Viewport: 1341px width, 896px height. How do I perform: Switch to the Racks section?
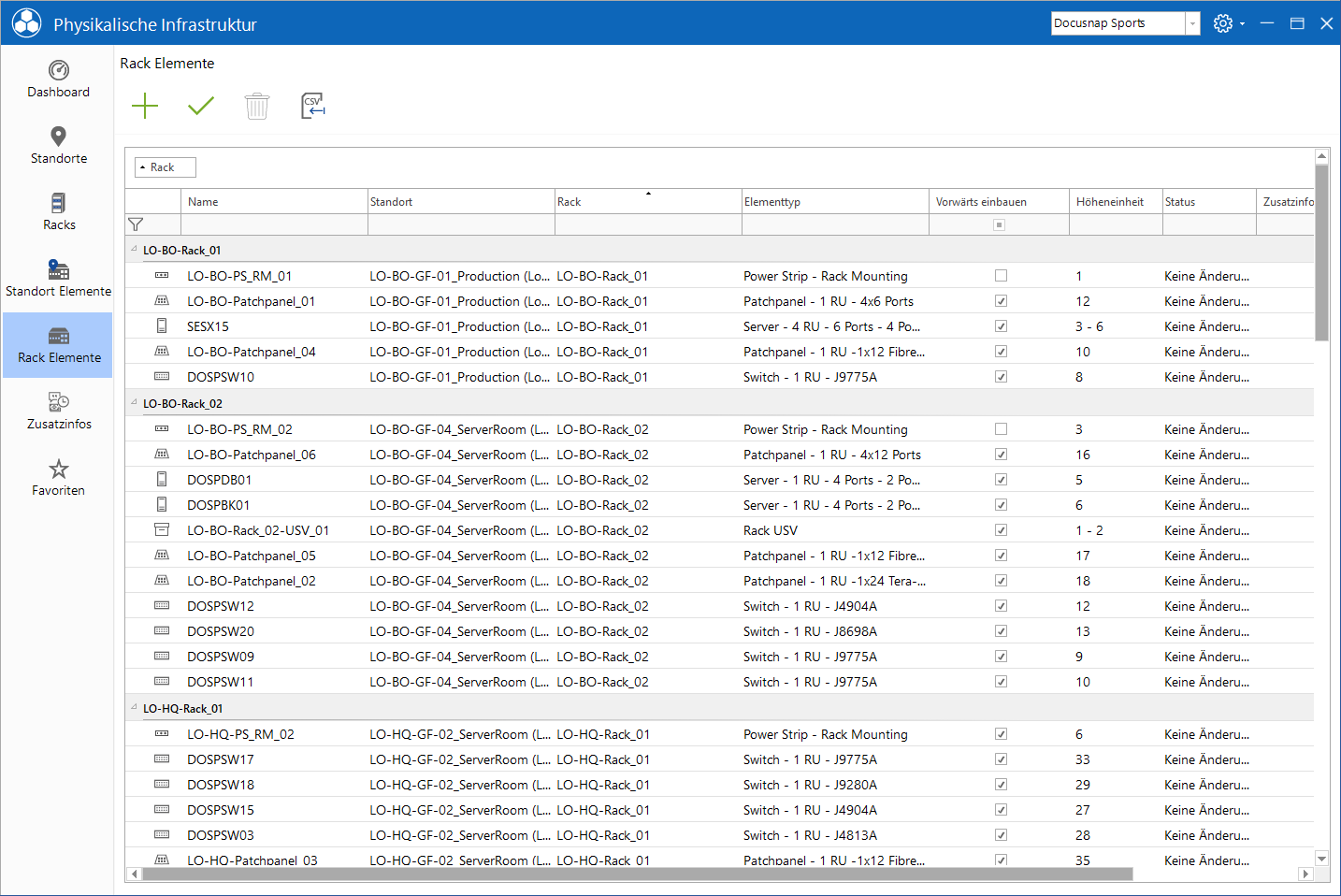tap(58, 212)
